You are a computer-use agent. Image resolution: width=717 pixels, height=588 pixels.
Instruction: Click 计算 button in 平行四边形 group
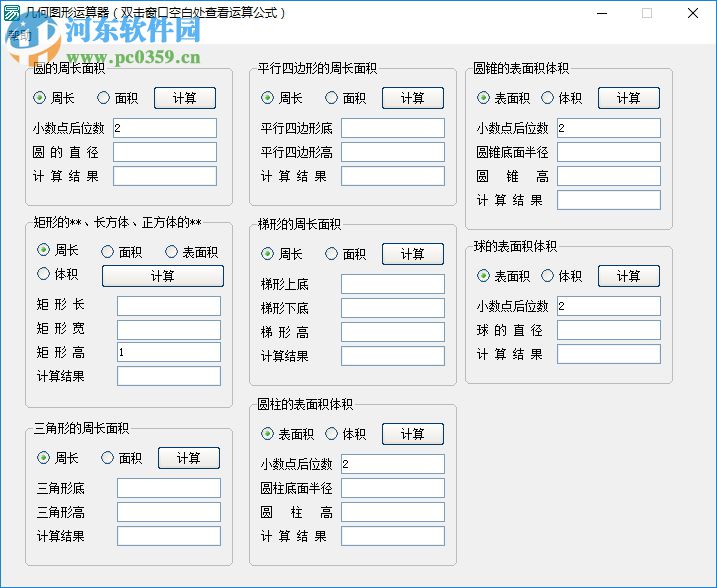pyautogui.click(x=413, y=98)
